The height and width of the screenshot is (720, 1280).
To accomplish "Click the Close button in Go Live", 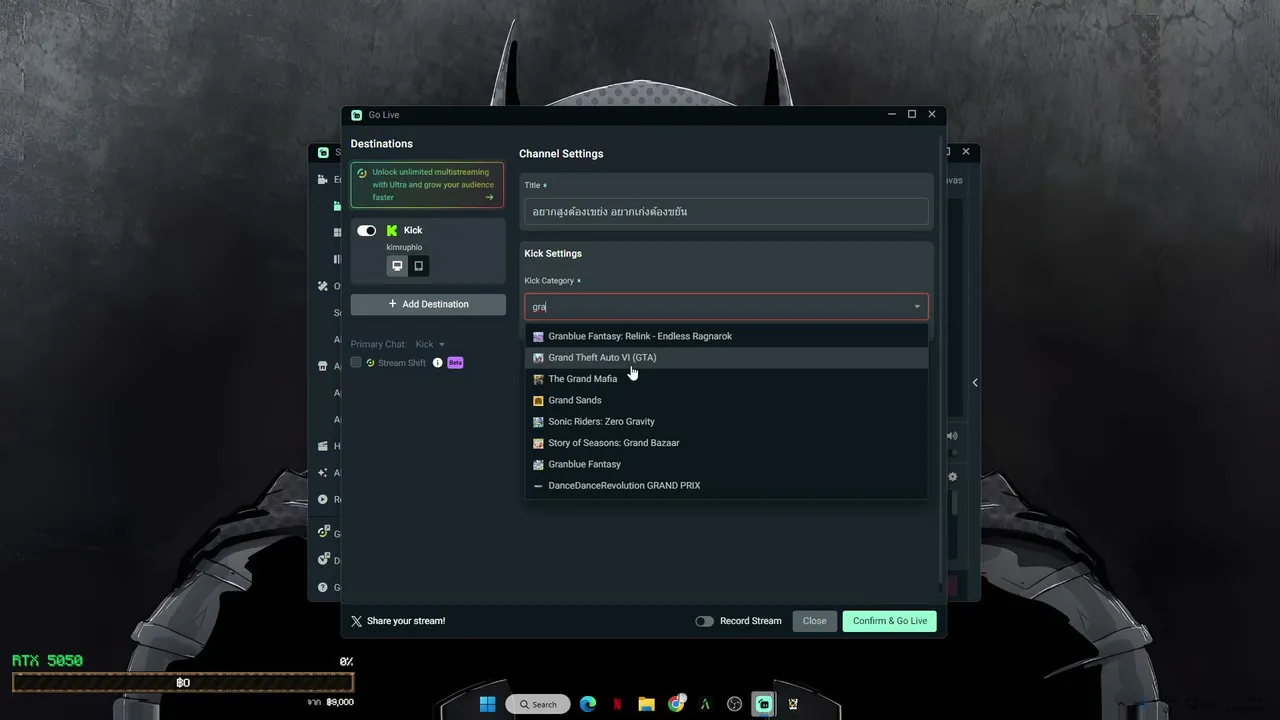I will 814,621.
